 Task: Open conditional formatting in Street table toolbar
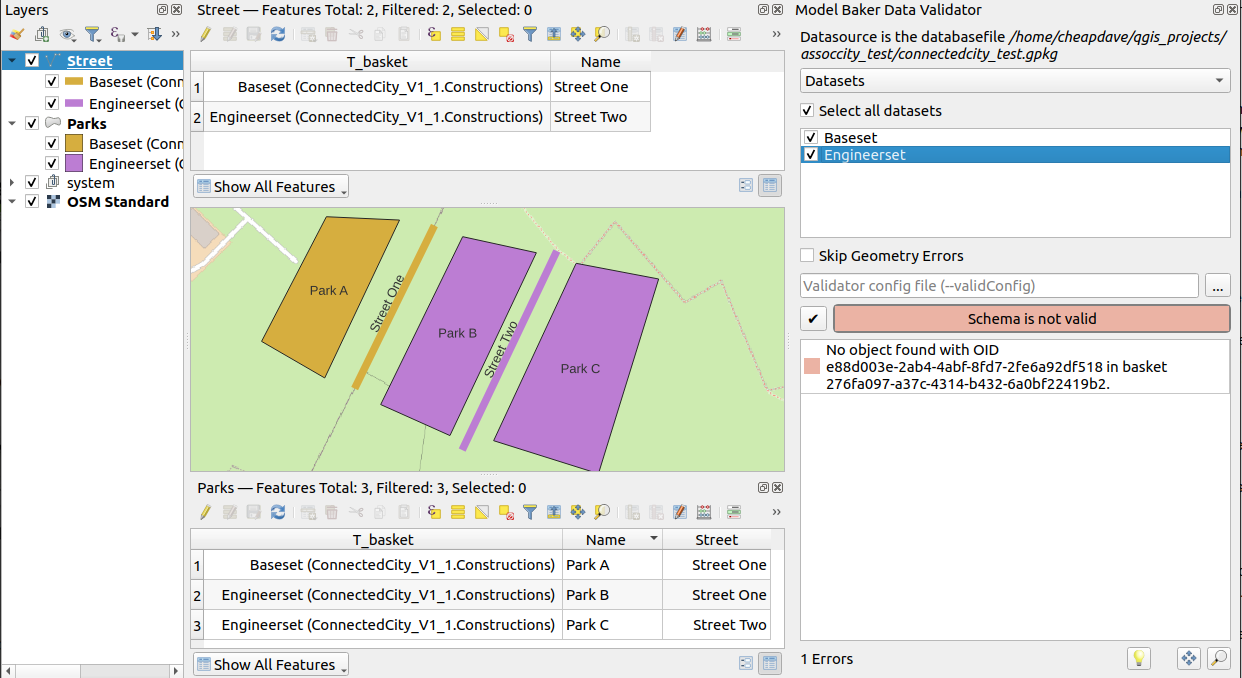coord(735,34)
